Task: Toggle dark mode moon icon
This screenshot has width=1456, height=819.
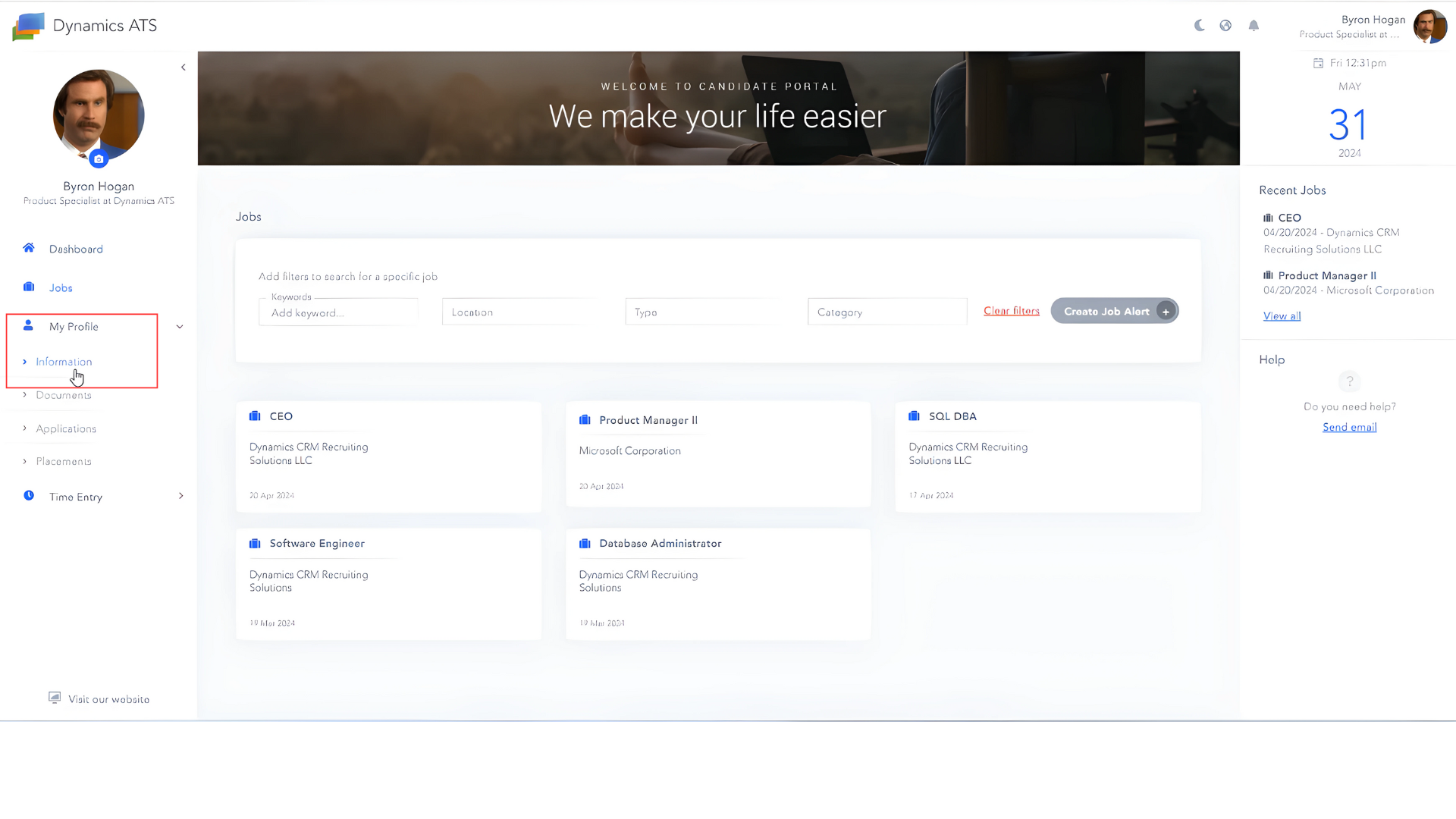Action: pos(1199,25)
